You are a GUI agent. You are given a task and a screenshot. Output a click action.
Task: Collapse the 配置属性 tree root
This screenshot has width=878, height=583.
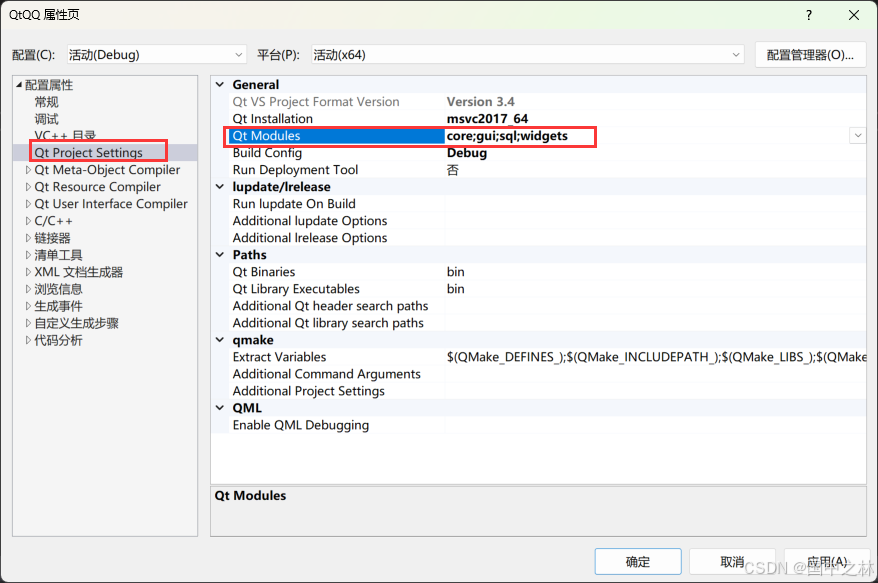tap(19, 85)
